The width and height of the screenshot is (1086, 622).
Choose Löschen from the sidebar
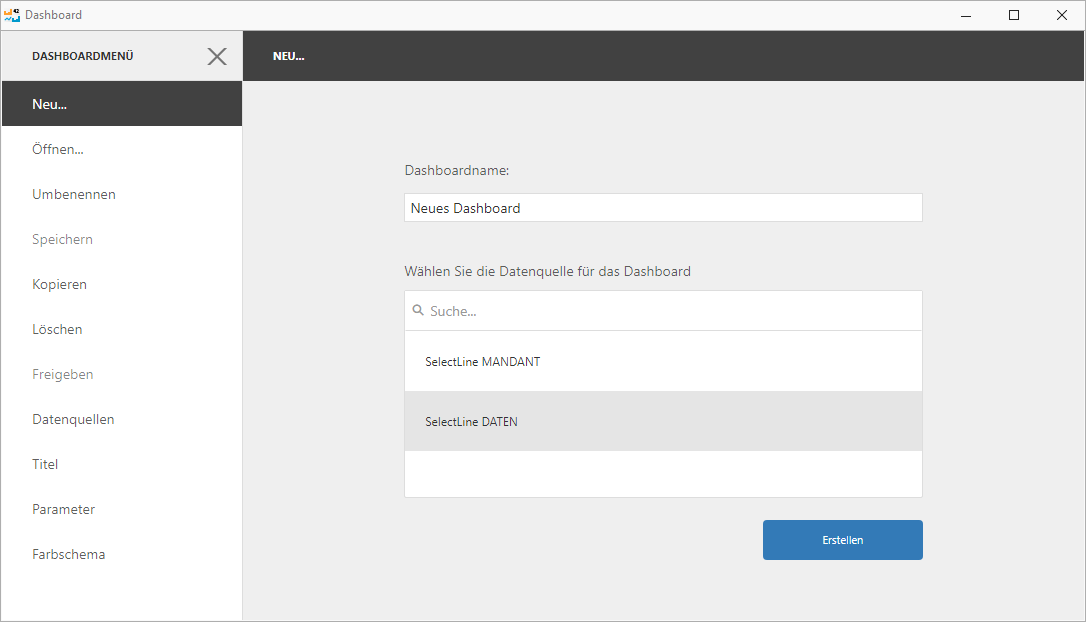pyautogui.click(x=122, y=329)
